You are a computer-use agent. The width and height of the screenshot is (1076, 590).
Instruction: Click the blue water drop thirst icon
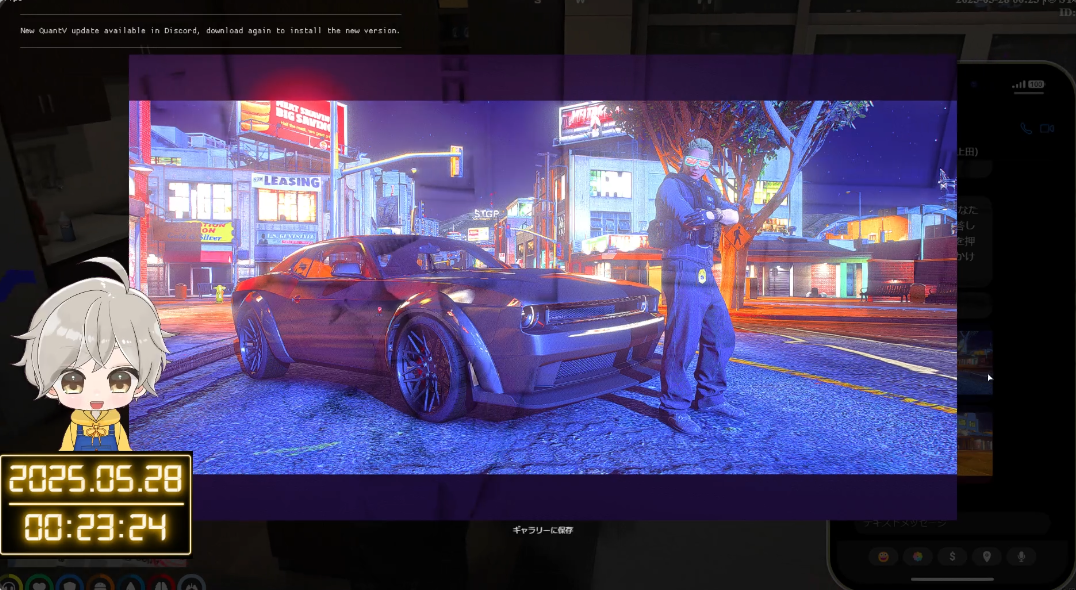[131, 583]
